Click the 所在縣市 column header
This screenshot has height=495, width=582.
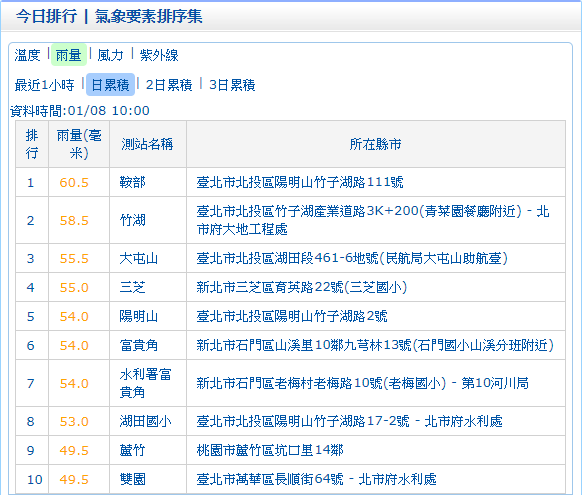(x=376, y=144)
